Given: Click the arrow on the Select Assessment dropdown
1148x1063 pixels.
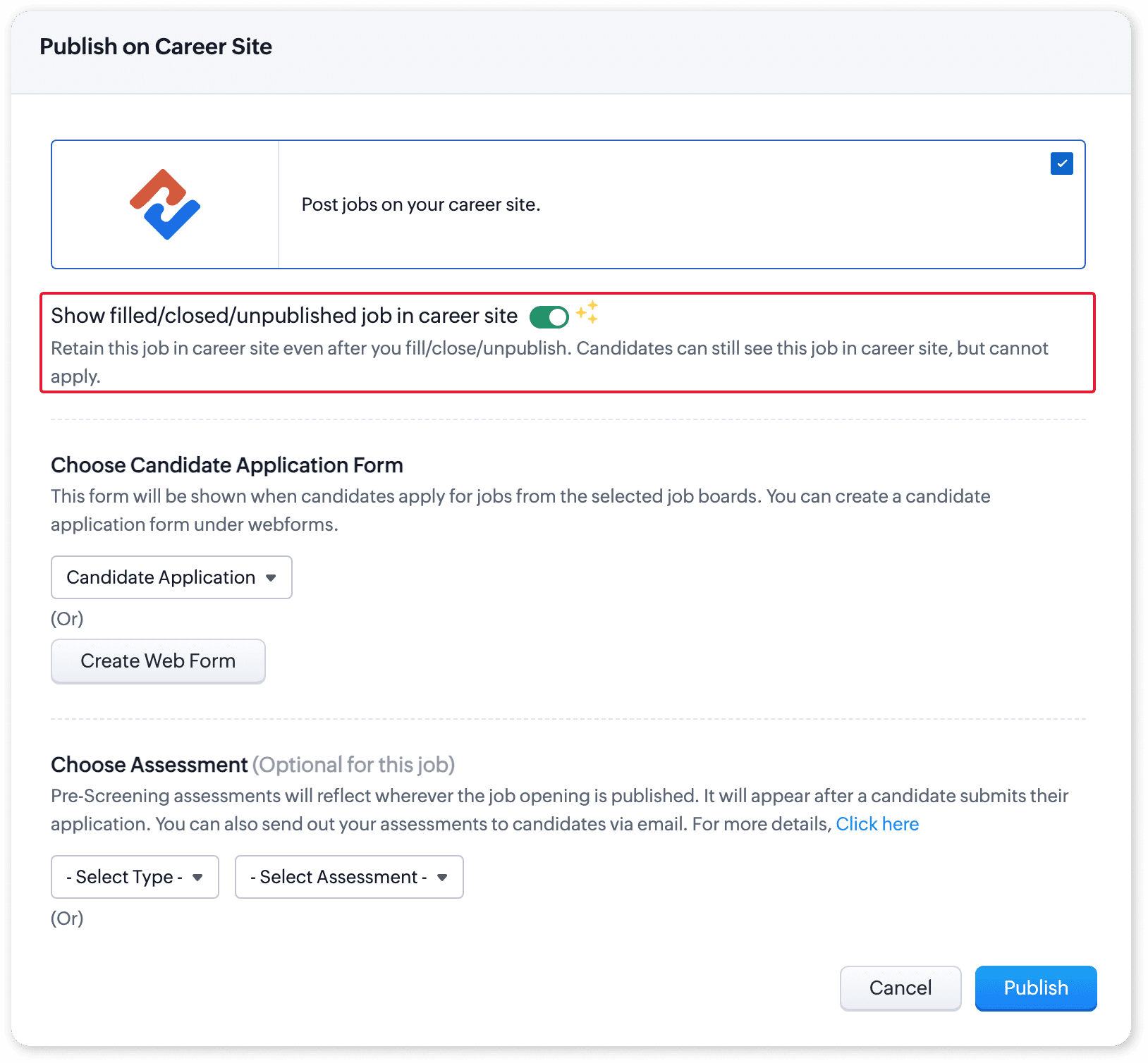Looking at the screenshot, I should click(442, 878).
